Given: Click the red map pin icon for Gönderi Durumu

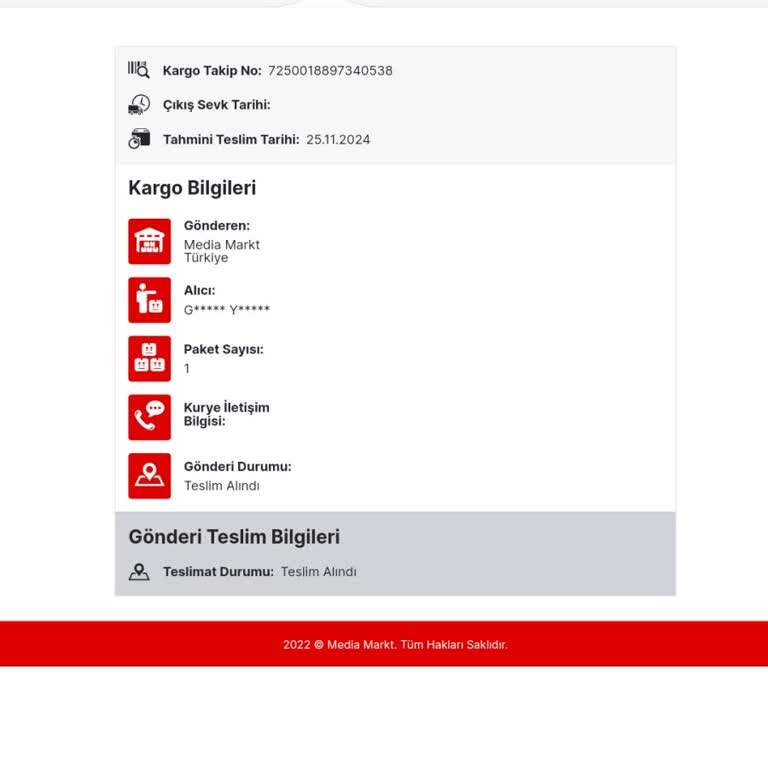Looking at the screenshot, I should pos(149,476).
